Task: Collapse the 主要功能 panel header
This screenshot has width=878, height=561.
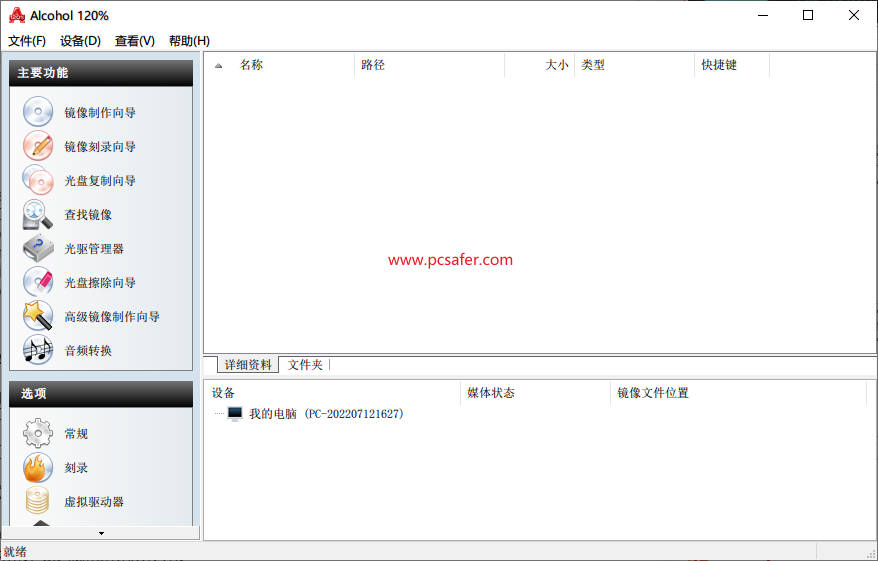Action: [x=100, y=73]
